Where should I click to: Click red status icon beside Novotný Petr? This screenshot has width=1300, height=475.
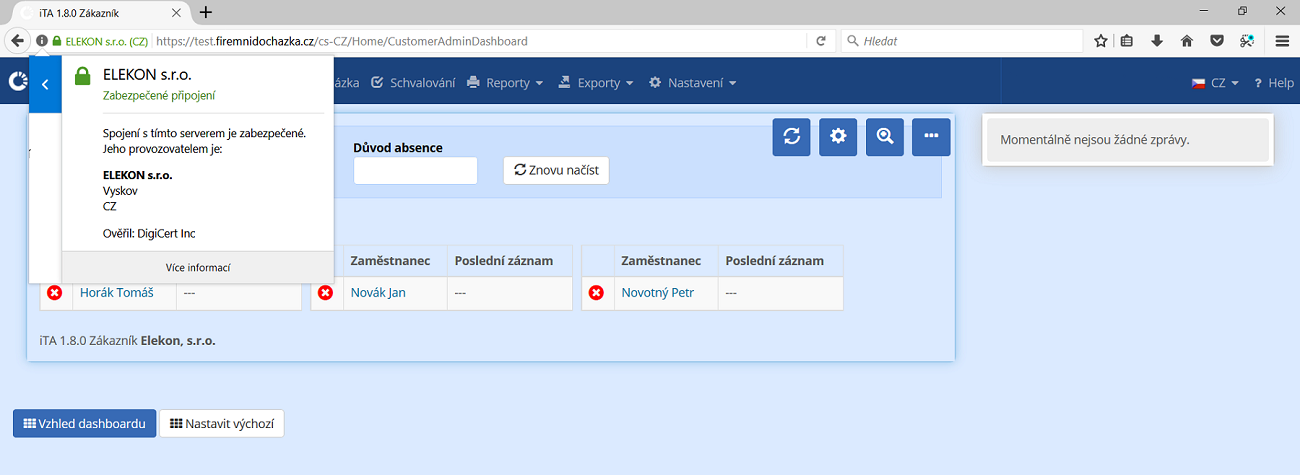tap(596, 293)
